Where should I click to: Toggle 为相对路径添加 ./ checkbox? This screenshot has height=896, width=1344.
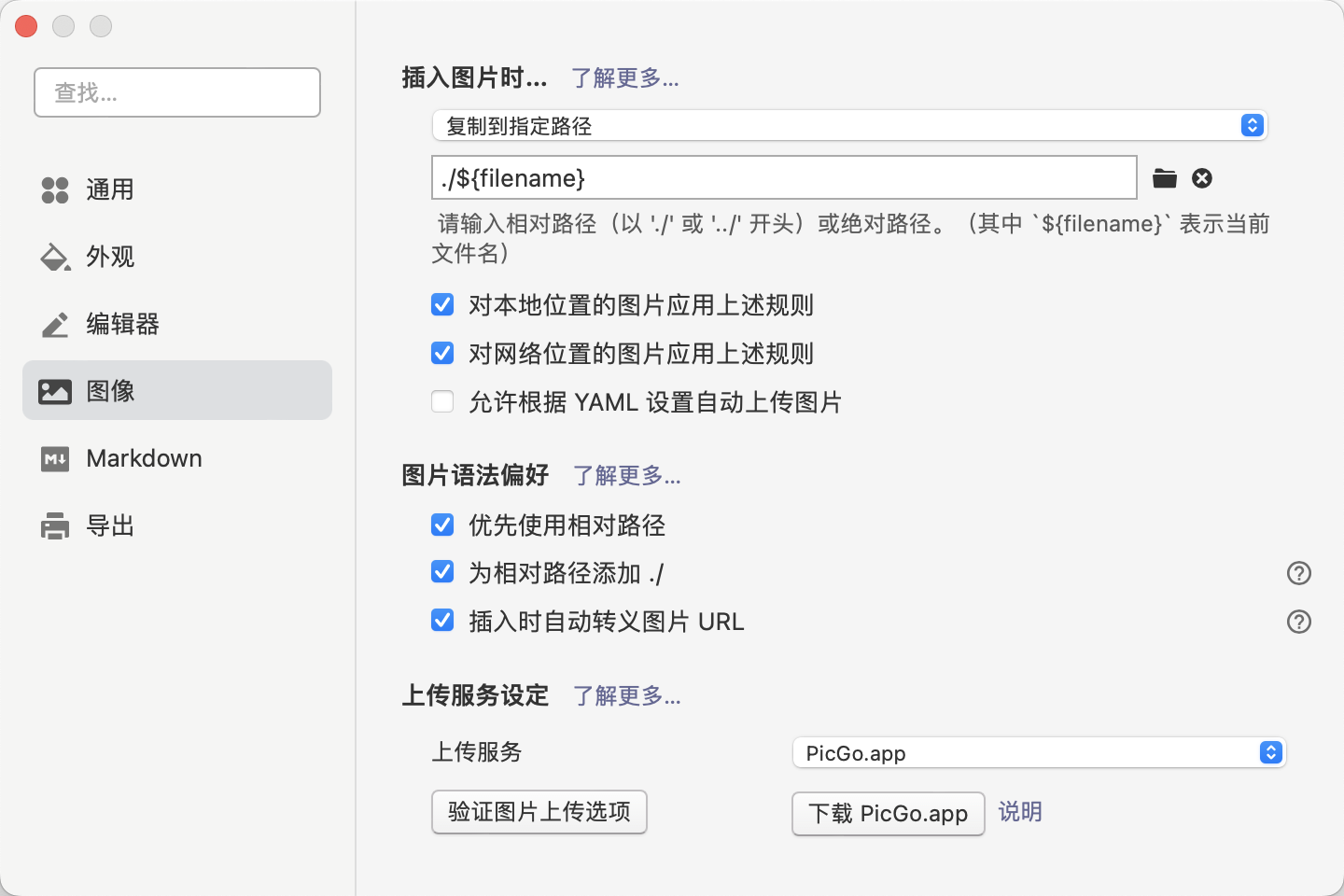click(442, 571)
